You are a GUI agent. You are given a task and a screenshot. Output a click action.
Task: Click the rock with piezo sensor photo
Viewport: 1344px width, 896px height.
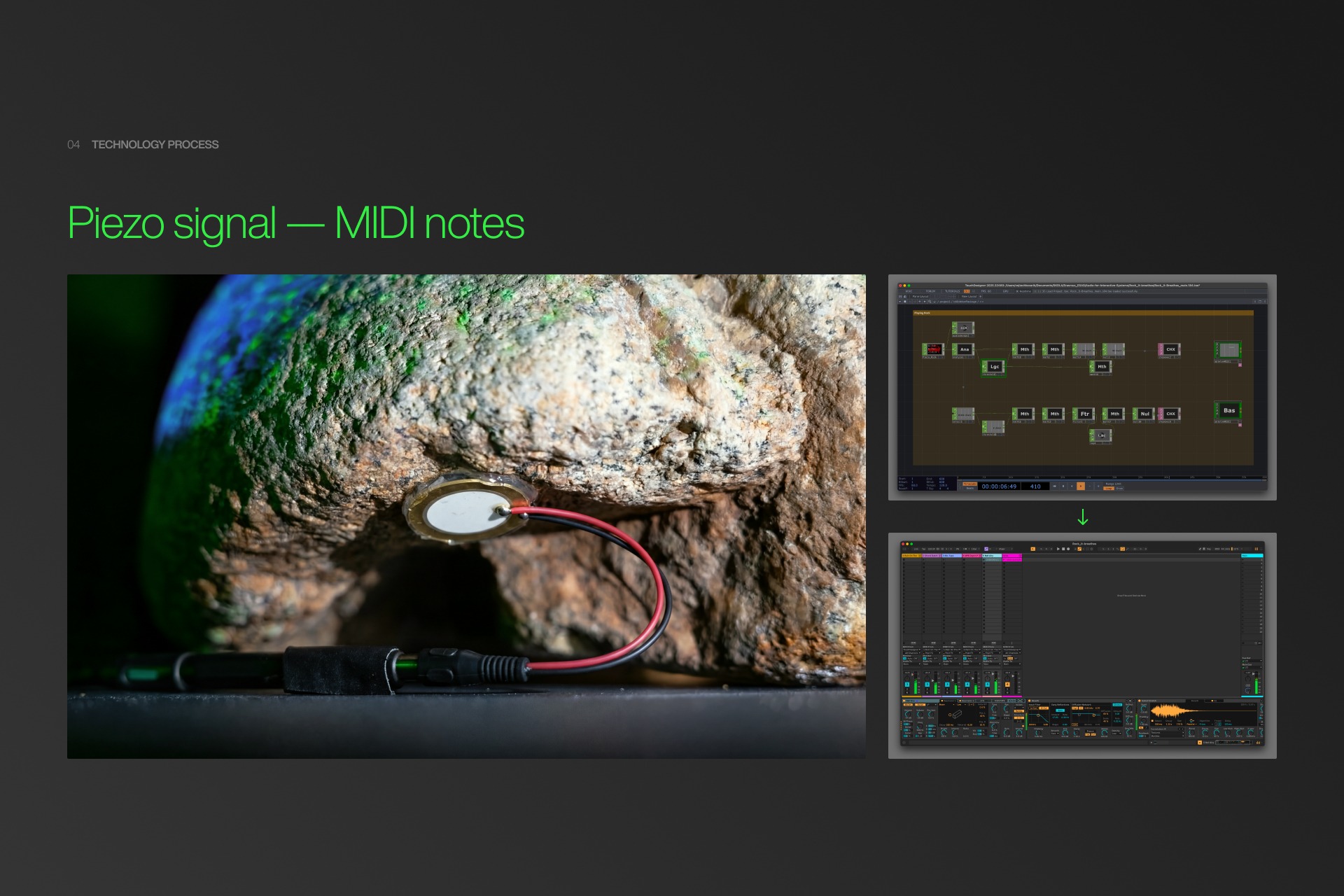(466, 516)
